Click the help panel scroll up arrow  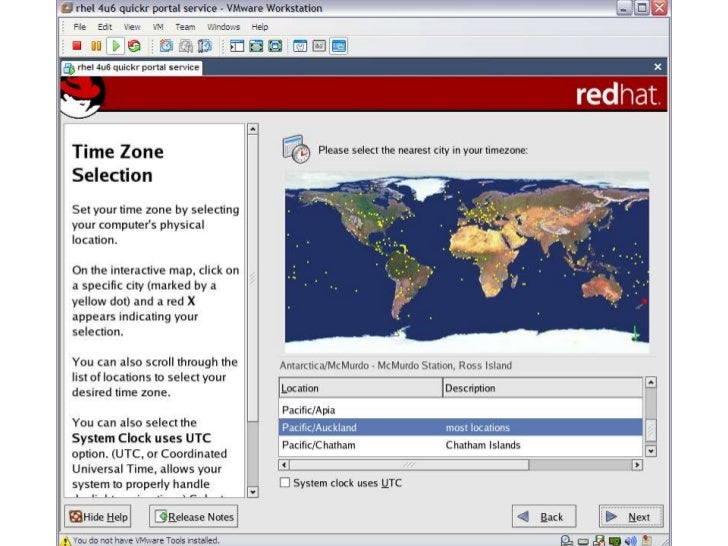coord(253,129)
